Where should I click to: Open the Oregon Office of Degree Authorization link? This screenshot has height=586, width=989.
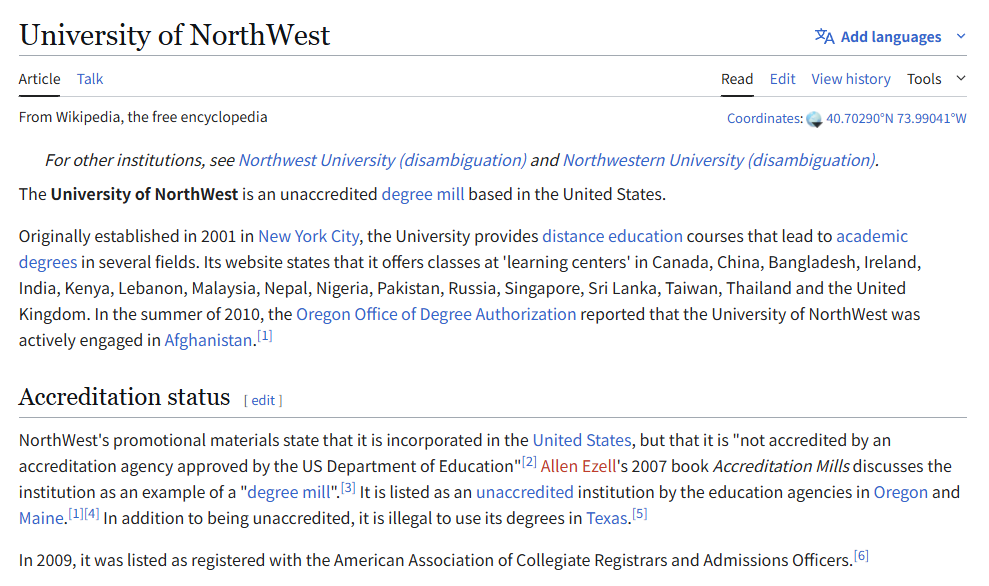435,314
